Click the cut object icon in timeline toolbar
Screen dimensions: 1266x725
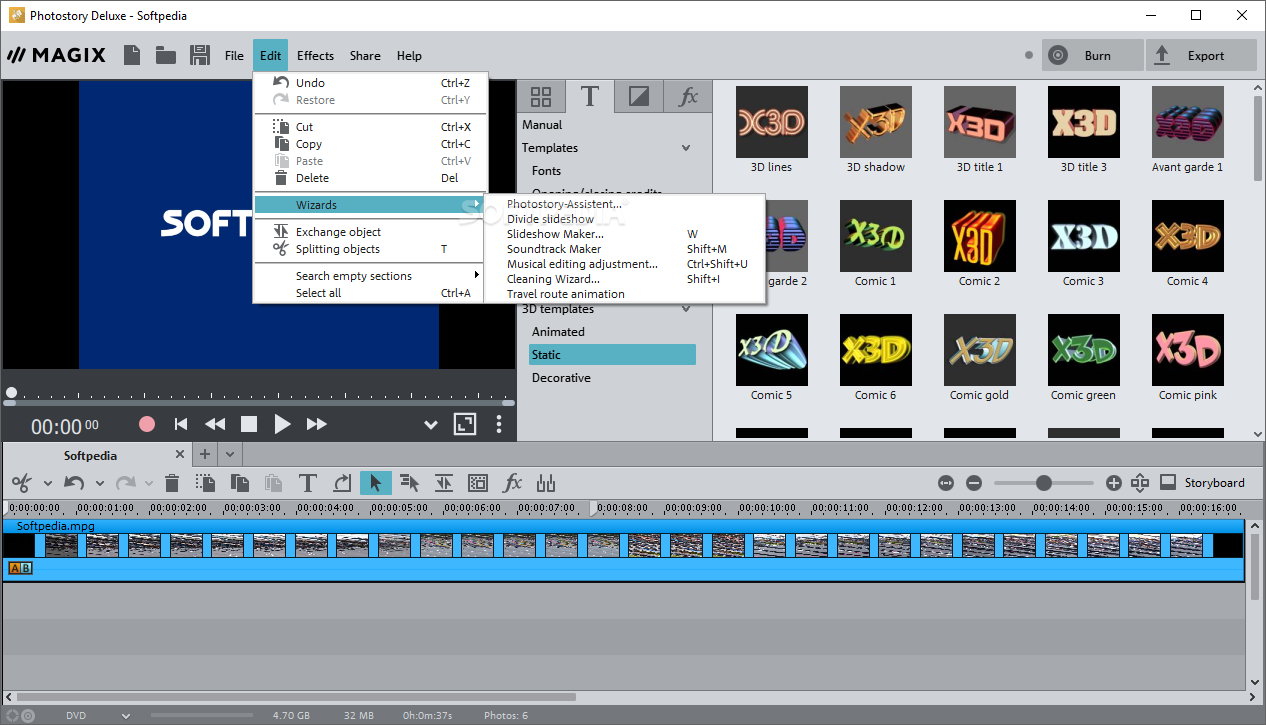tap(206, 483)
